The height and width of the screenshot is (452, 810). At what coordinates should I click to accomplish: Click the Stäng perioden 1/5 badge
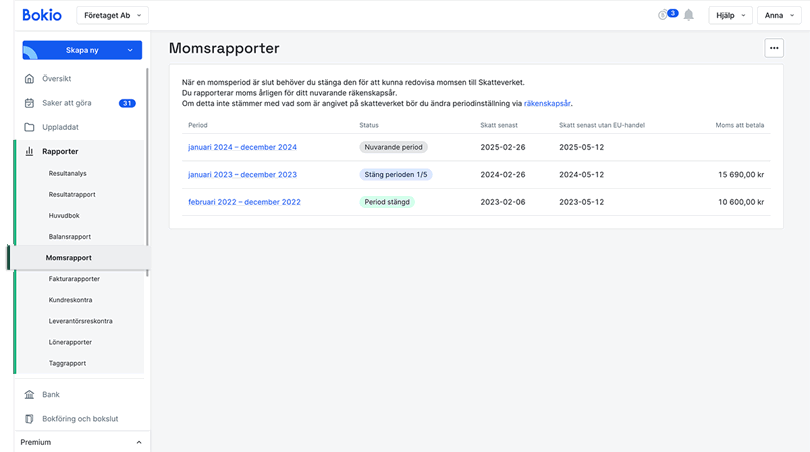click(396, 175)
